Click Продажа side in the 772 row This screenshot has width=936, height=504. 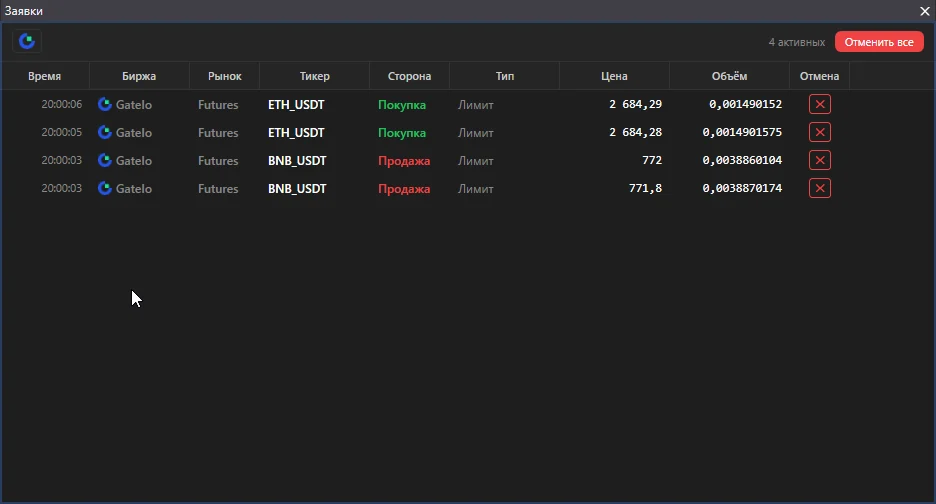click(x=404, y=161)
